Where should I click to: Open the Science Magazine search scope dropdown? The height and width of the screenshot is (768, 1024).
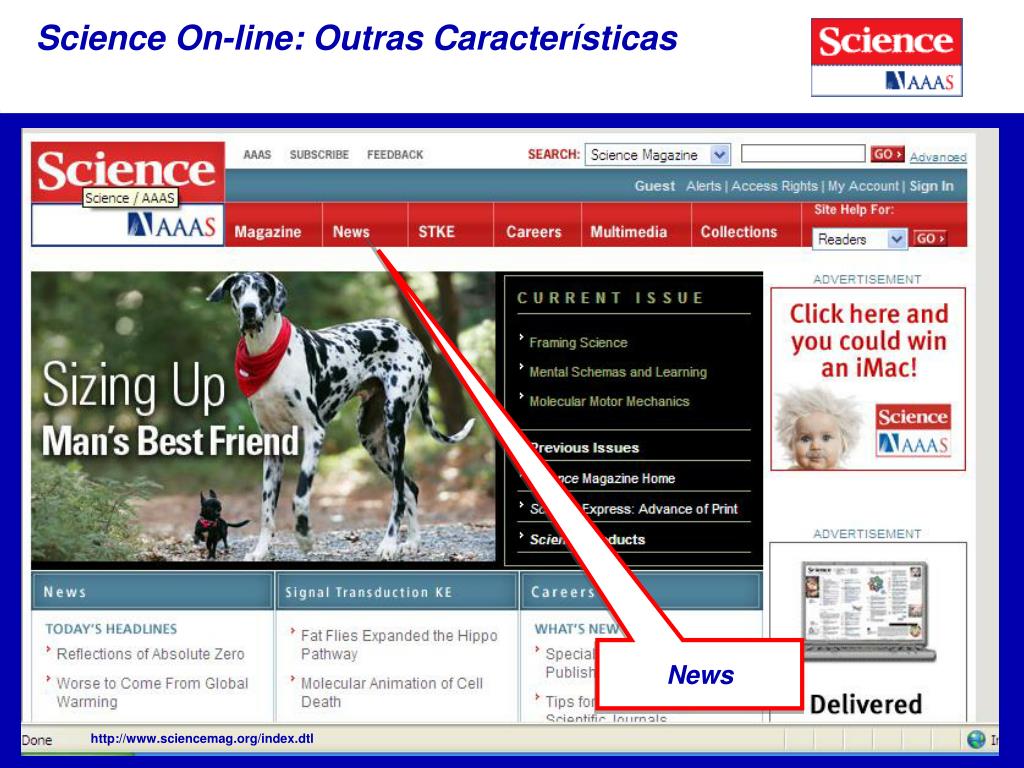coord(658,155)
